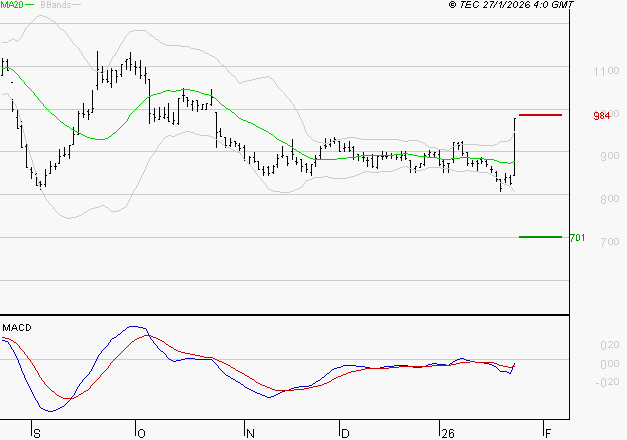Click the F month axis label
The width and height of the screenshot is (627, 440).
pos(548,434)
